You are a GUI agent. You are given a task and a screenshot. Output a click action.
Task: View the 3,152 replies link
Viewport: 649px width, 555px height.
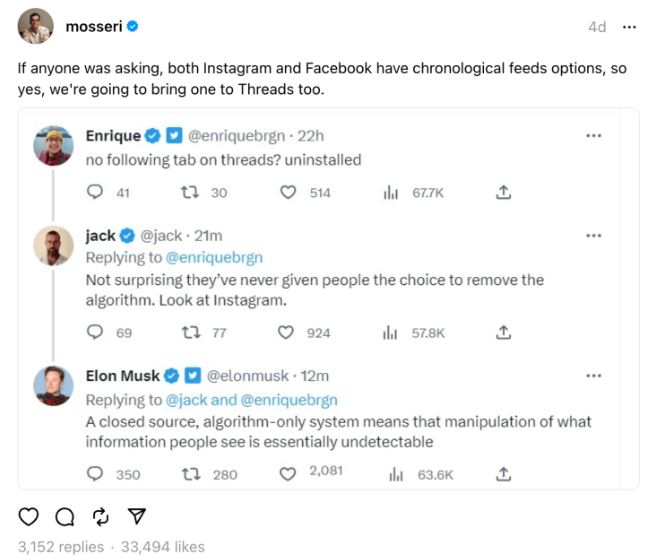pyautogui.click(x=61, y=546)
